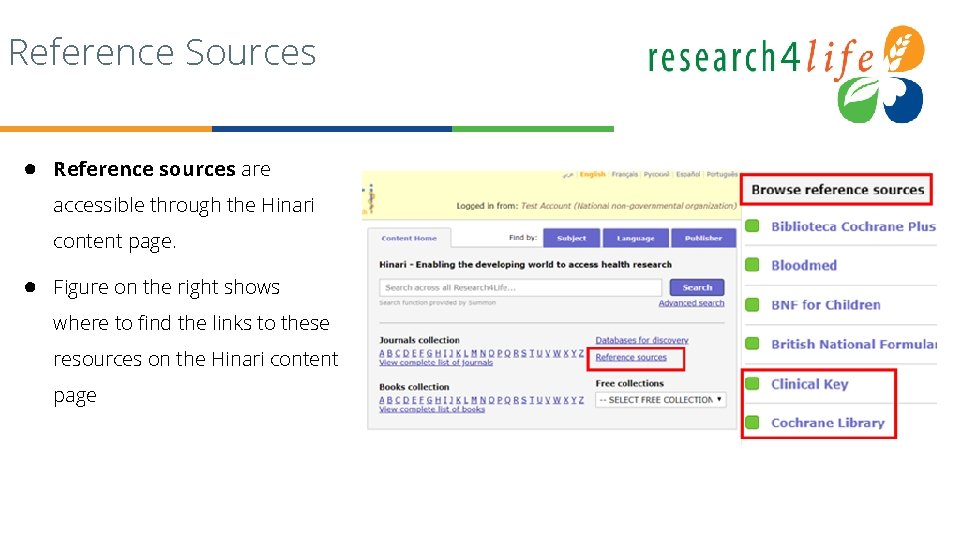Click the research4life logo

pos(786,73)
